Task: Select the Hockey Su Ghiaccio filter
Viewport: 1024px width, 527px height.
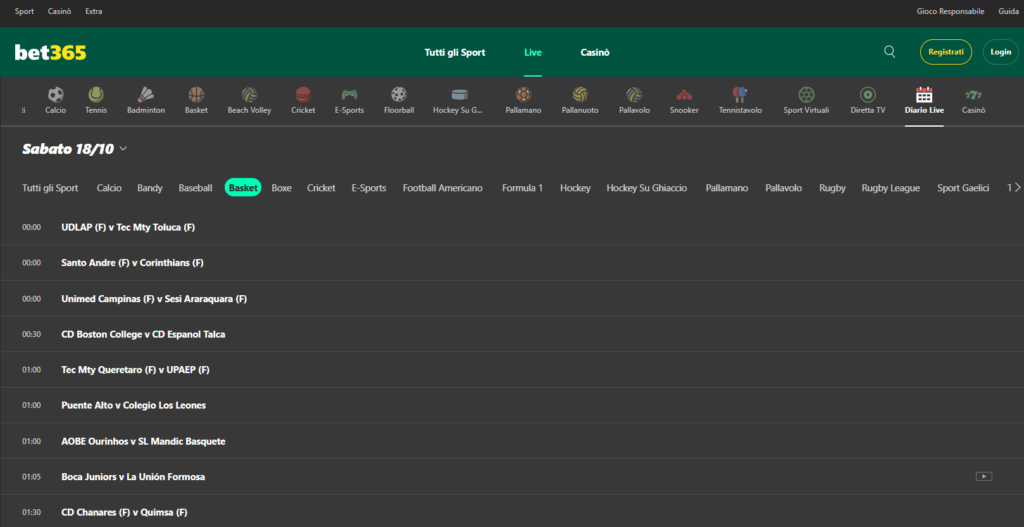Action: [646, 188]
